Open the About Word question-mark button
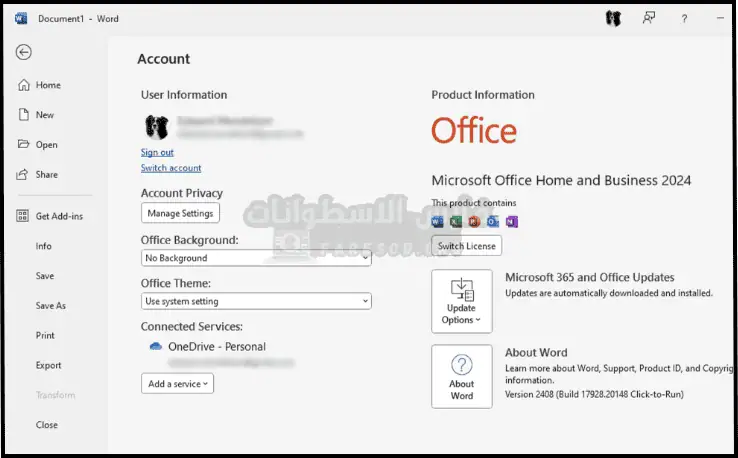 pyautogui.click(x=462, y=376)
